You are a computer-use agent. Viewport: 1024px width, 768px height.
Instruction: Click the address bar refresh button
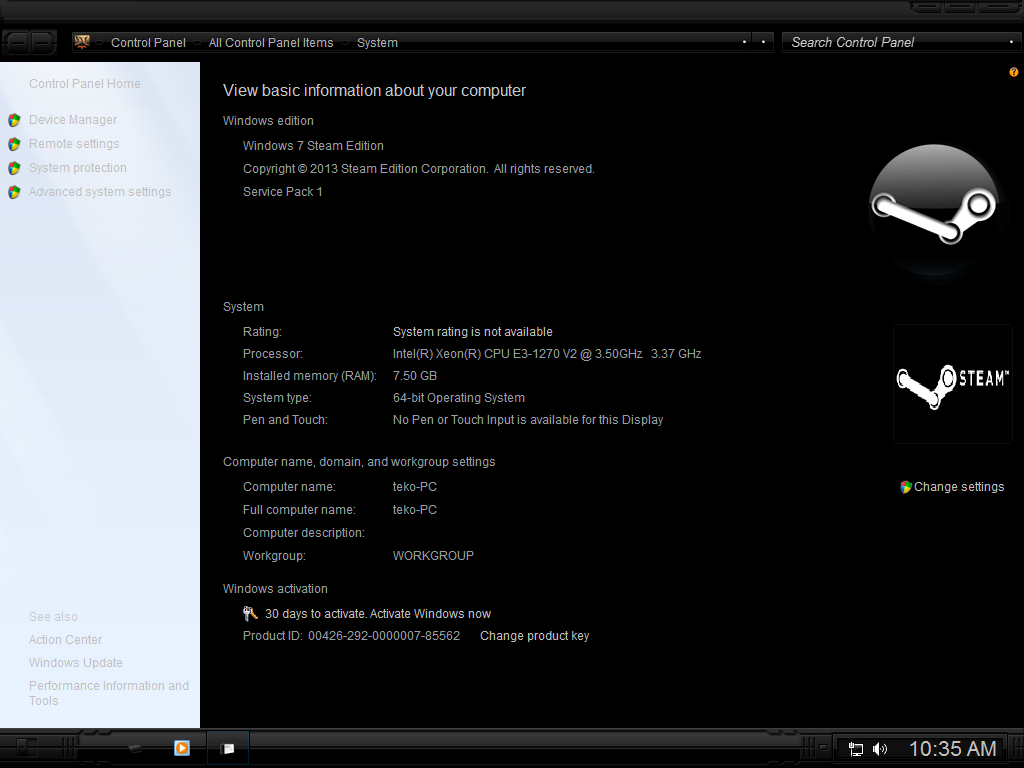763,42
